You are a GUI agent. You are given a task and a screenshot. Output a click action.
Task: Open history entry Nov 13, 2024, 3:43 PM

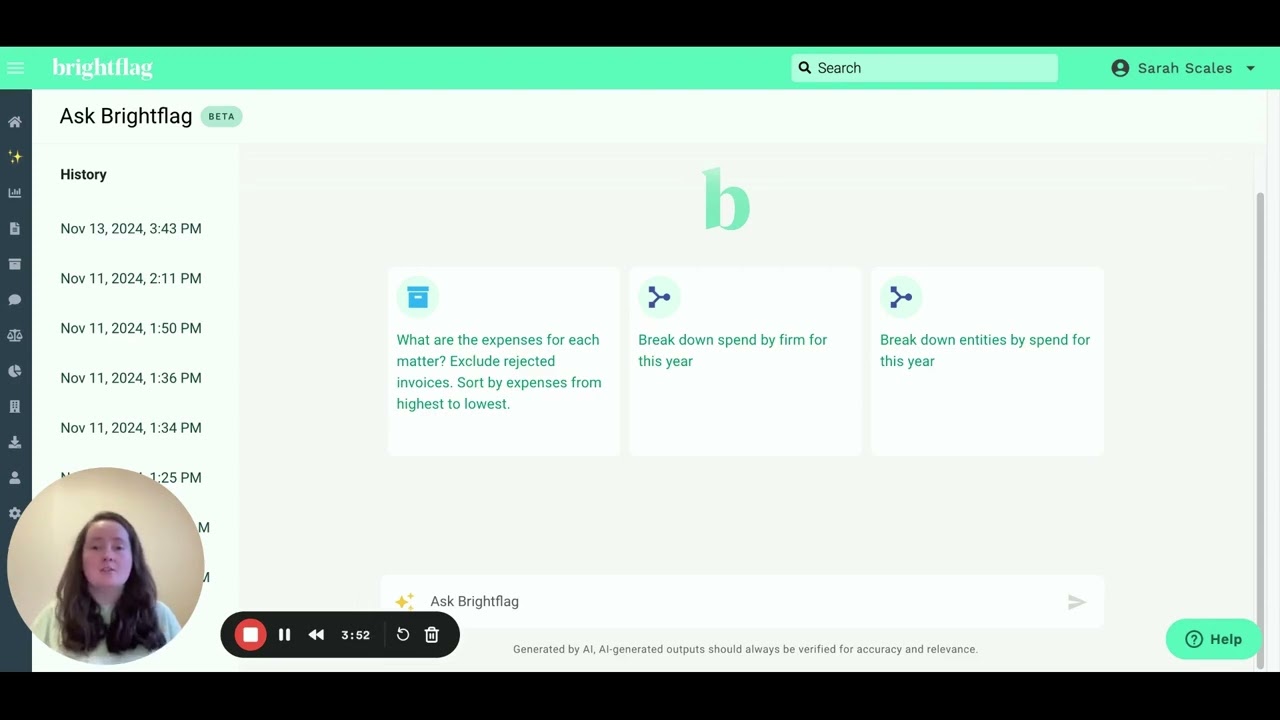[x=131, y=229]
